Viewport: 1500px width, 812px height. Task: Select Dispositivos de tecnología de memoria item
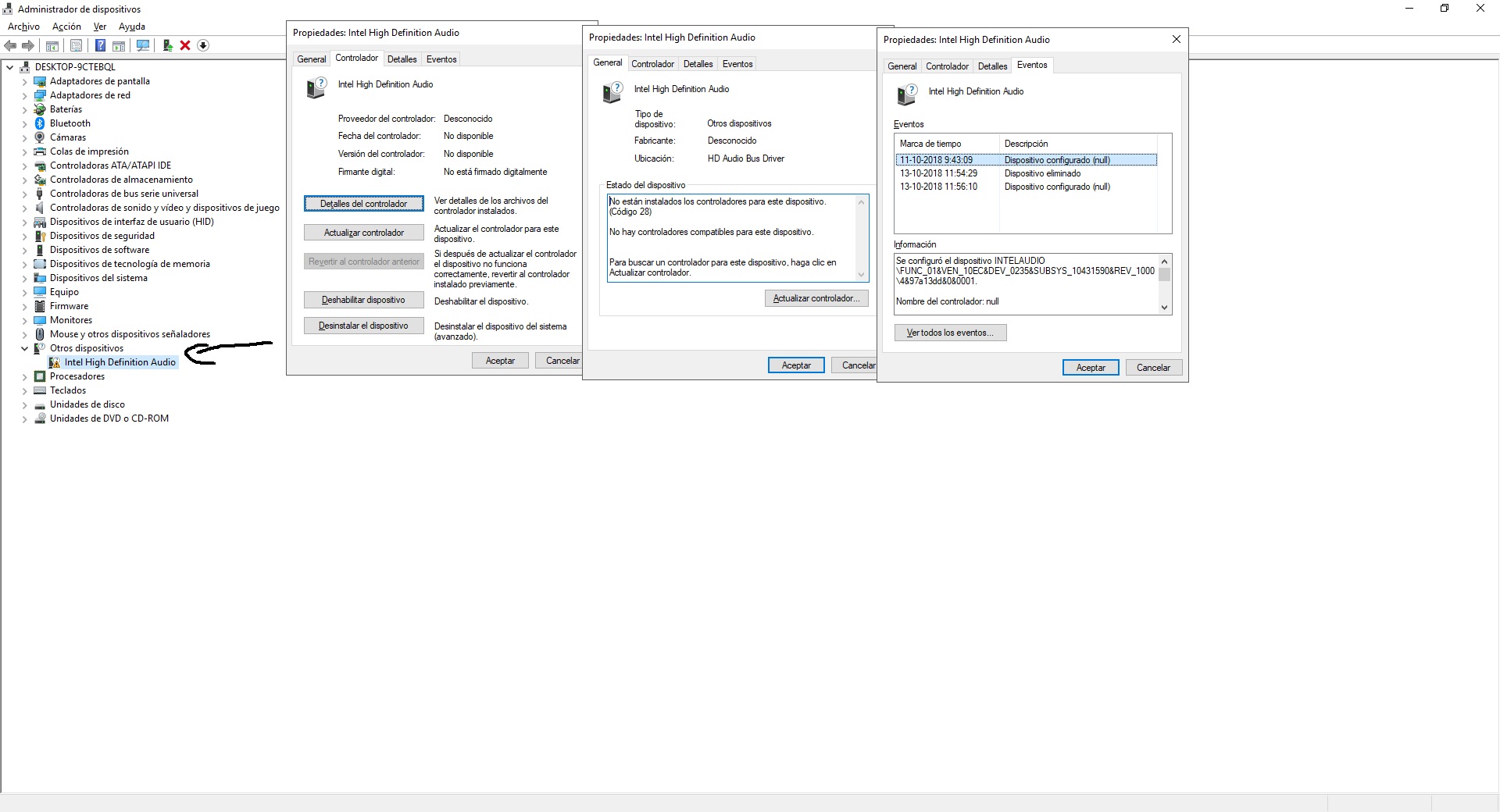click(x=130, y=264)
